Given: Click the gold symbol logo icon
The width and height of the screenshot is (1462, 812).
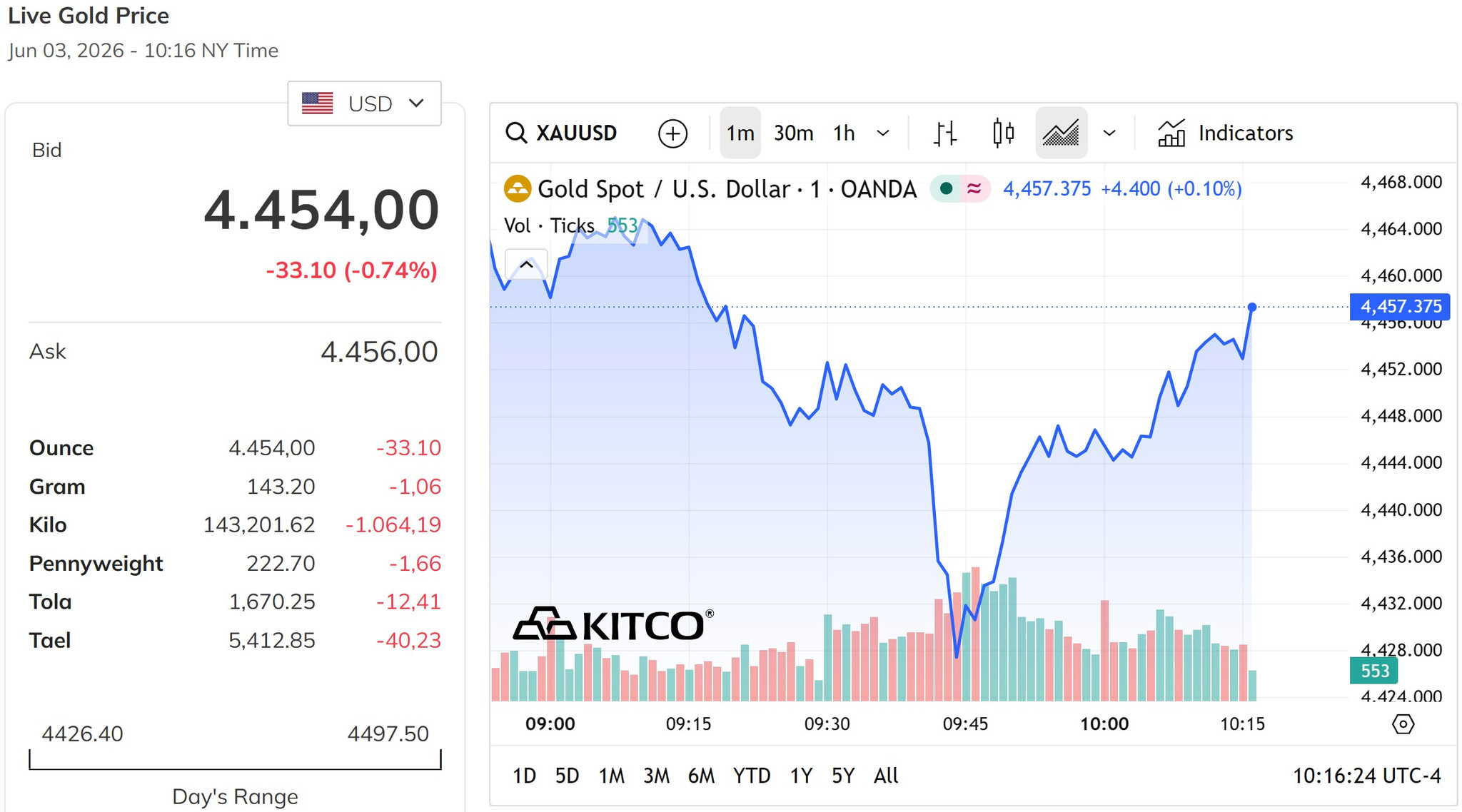Looking at the screenshot, I should pyautogui.click(x=518, y=189).
